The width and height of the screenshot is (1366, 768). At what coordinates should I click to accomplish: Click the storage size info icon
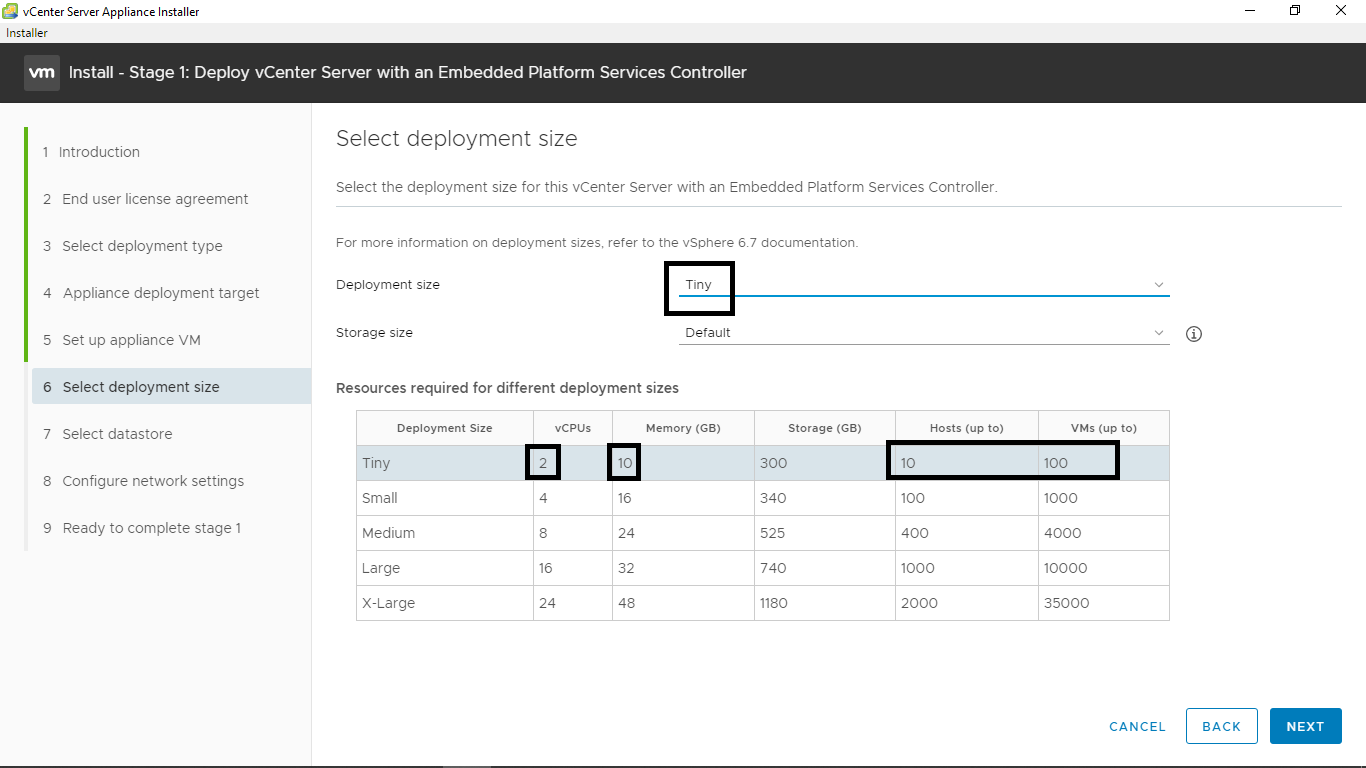(x=1193, y=334)
